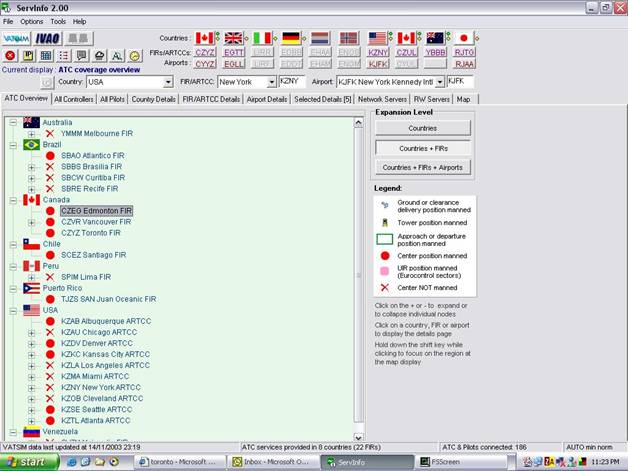Click the Italy flag shortcut

point(262,38)
